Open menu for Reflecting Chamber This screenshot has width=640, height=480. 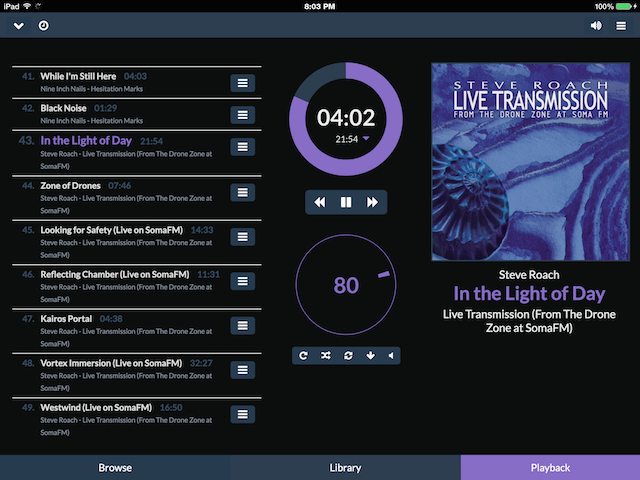pyautogui.click(x=242, y=281)
